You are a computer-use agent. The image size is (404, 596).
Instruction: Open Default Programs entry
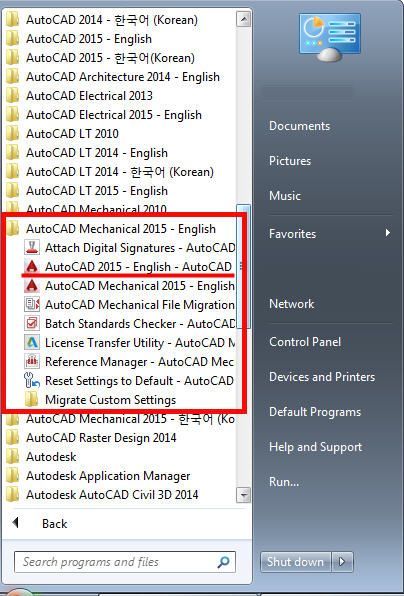(315, 412)
